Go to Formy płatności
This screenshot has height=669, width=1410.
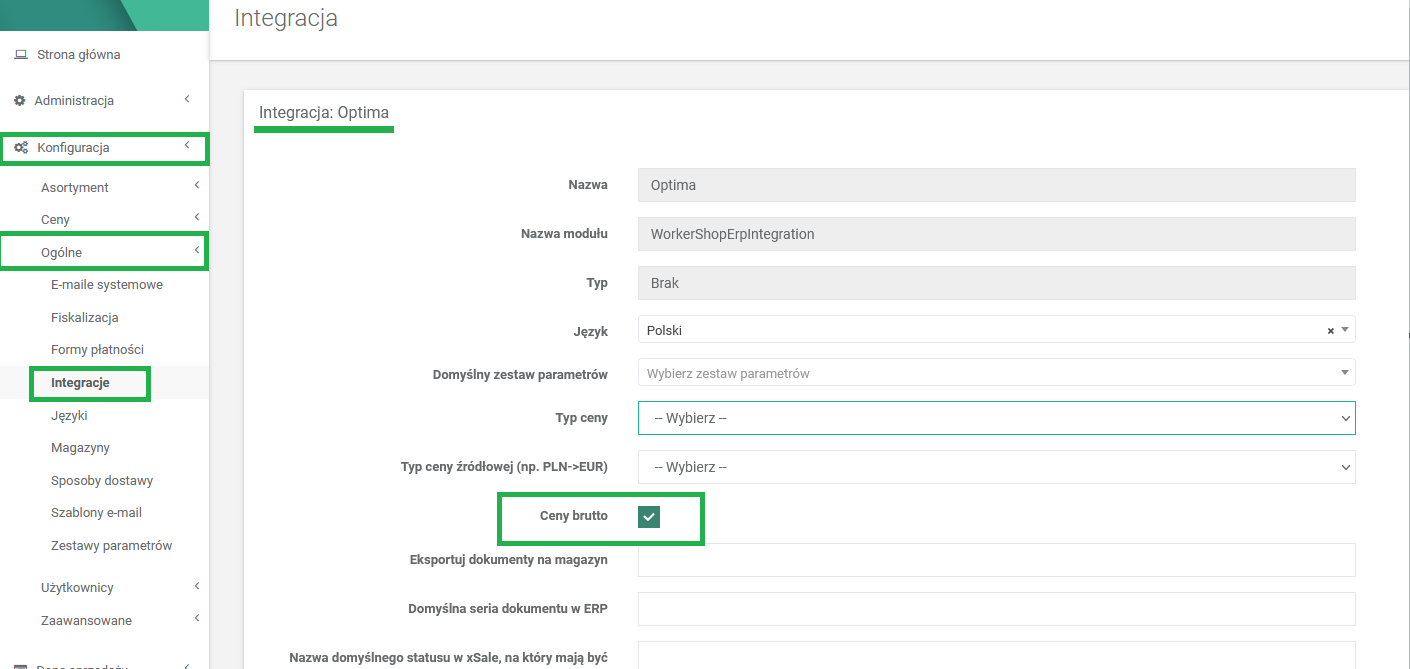97,350
